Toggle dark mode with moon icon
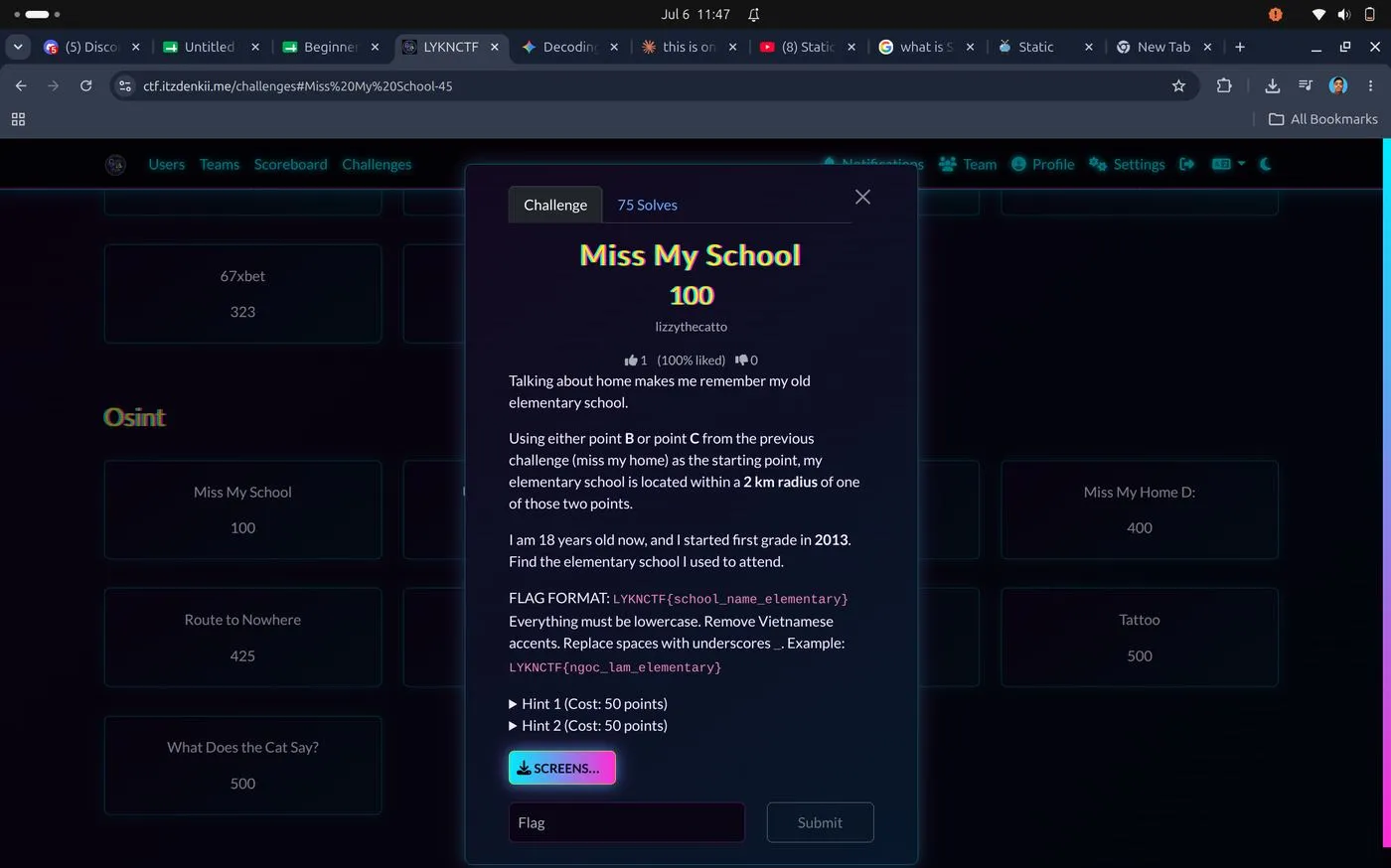Viewport: 1391px width, 868px height. point(1265,164)
